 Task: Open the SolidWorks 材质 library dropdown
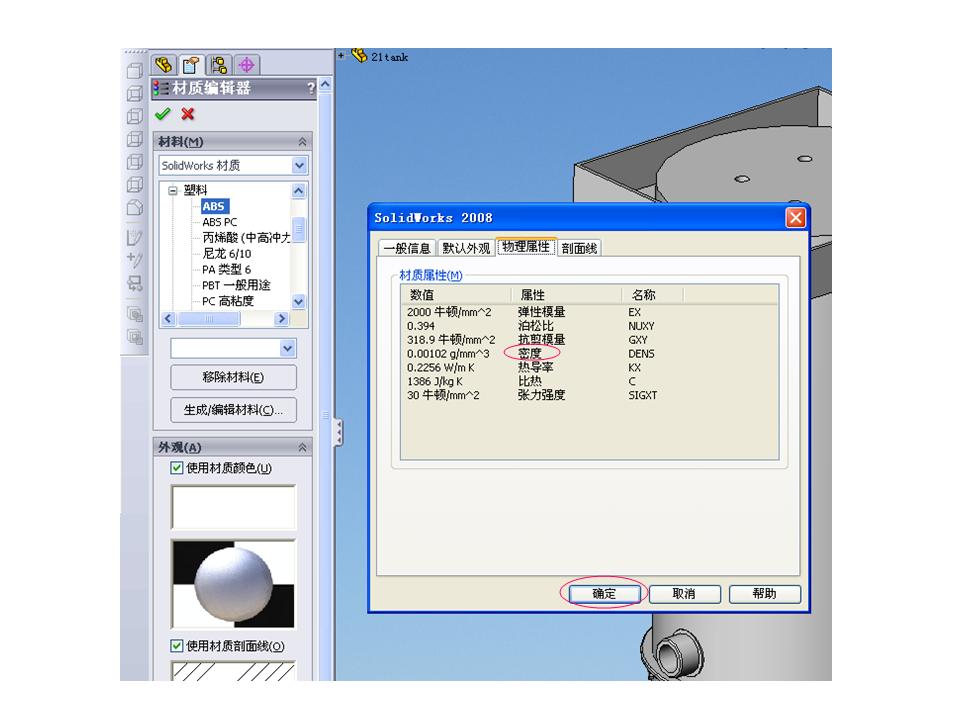(x=299, y=165)
